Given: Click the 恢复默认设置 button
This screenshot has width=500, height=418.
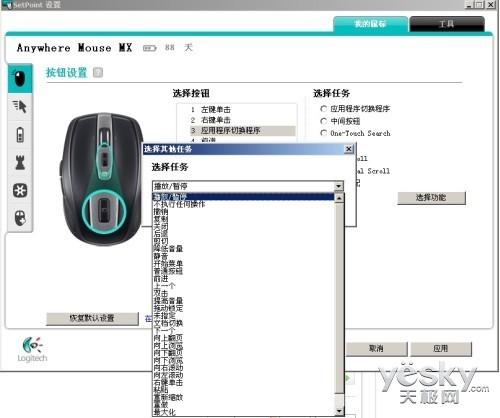Looking at the screenshot, I should click(x=92, y=318).
